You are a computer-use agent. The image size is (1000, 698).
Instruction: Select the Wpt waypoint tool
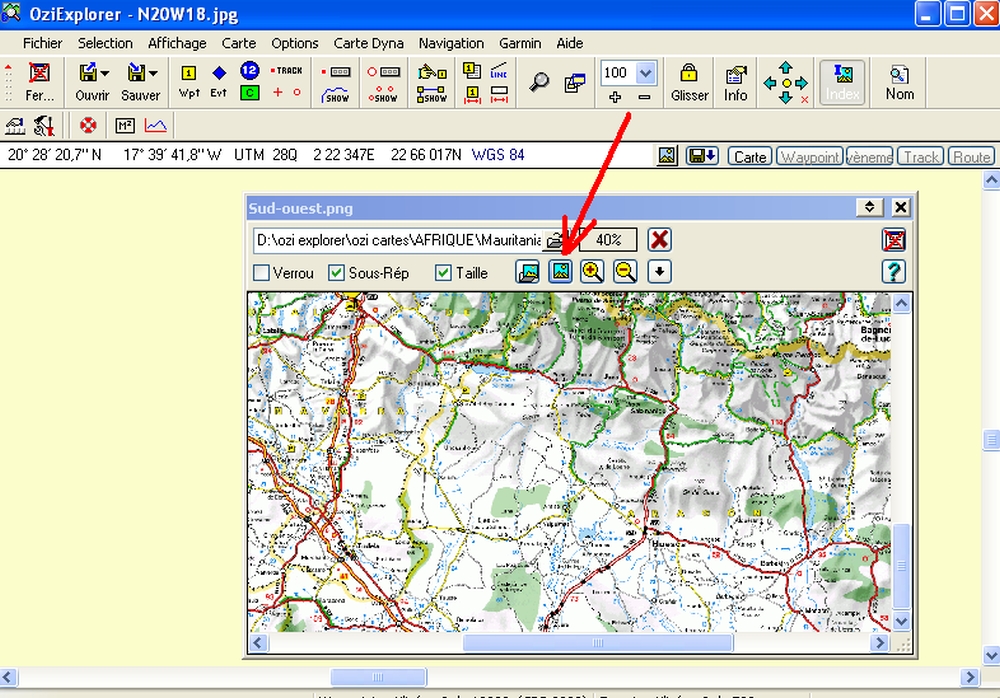point(188,82)
